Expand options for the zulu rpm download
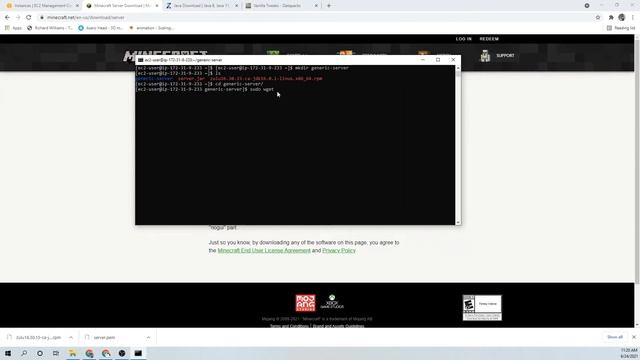The width and height of the screenshot is (640, 360). pos(71,338)
